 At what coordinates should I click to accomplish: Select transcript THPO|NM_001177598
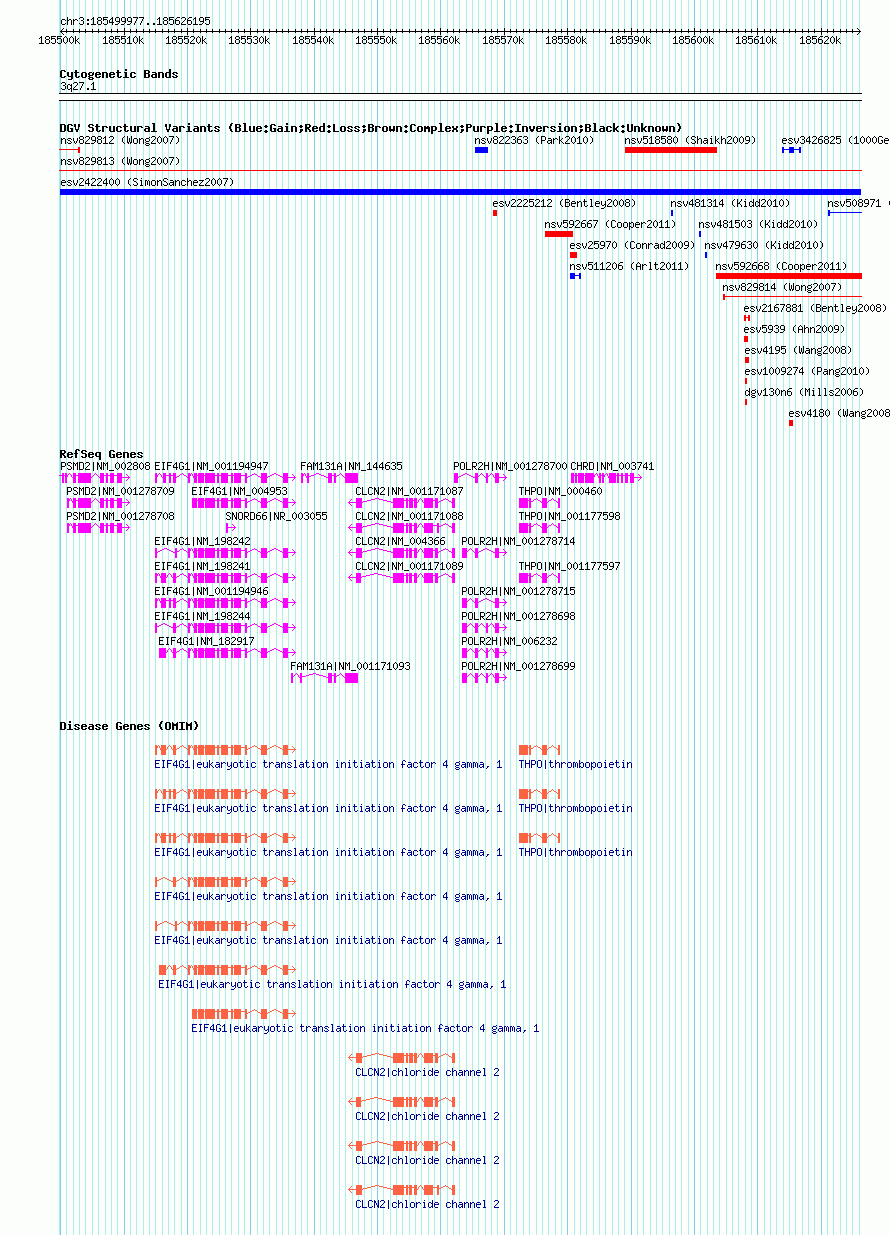(x=569, y=517)
